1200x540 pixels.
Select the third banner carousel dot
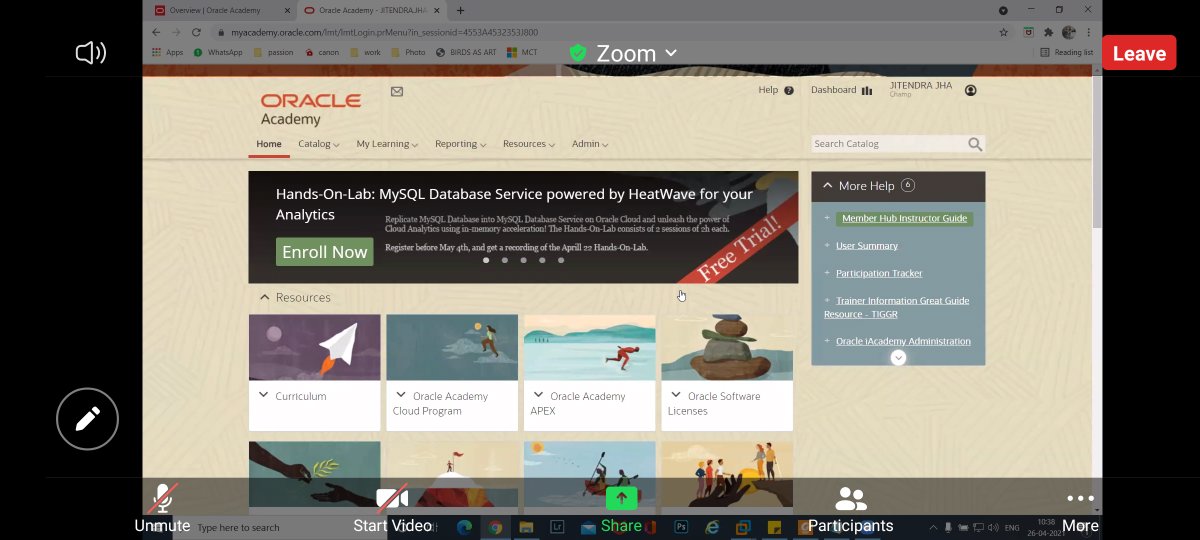coord(523,260)
